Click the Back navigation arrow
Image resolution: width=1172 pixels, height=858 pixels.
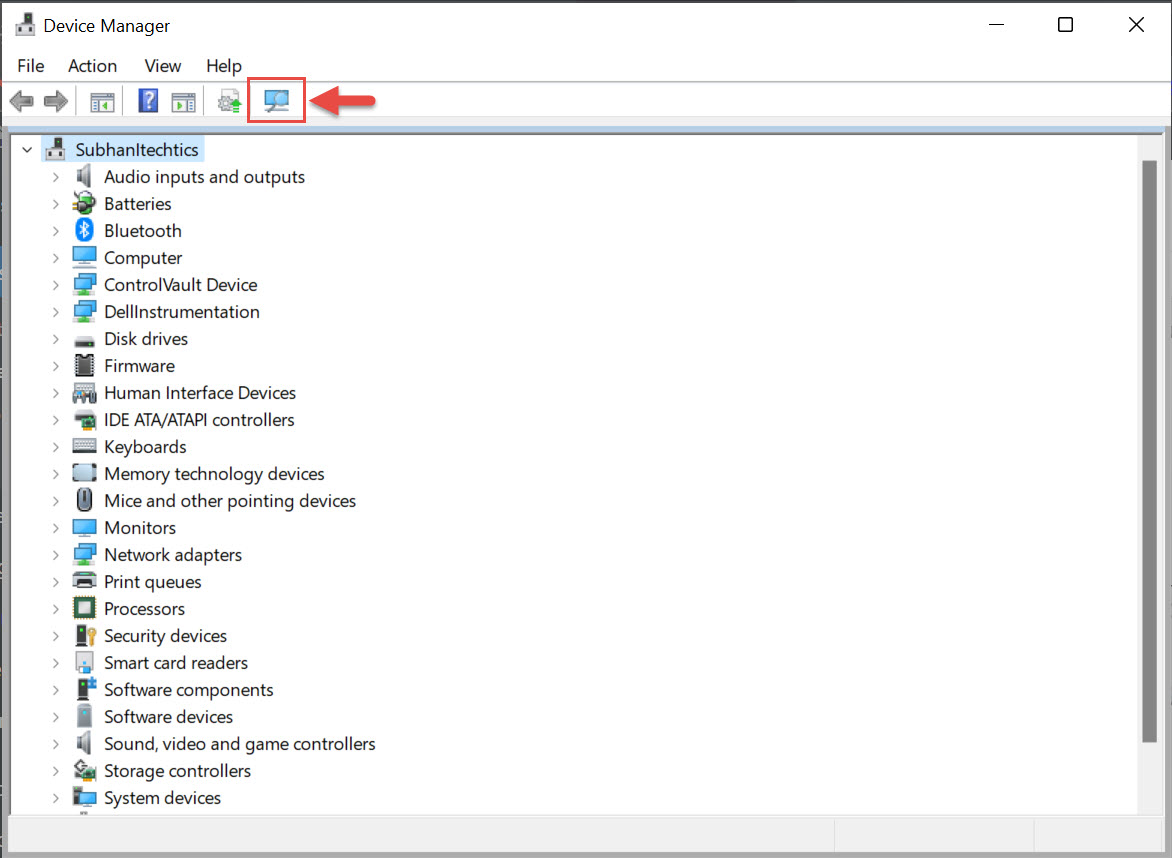coord(21,100)
